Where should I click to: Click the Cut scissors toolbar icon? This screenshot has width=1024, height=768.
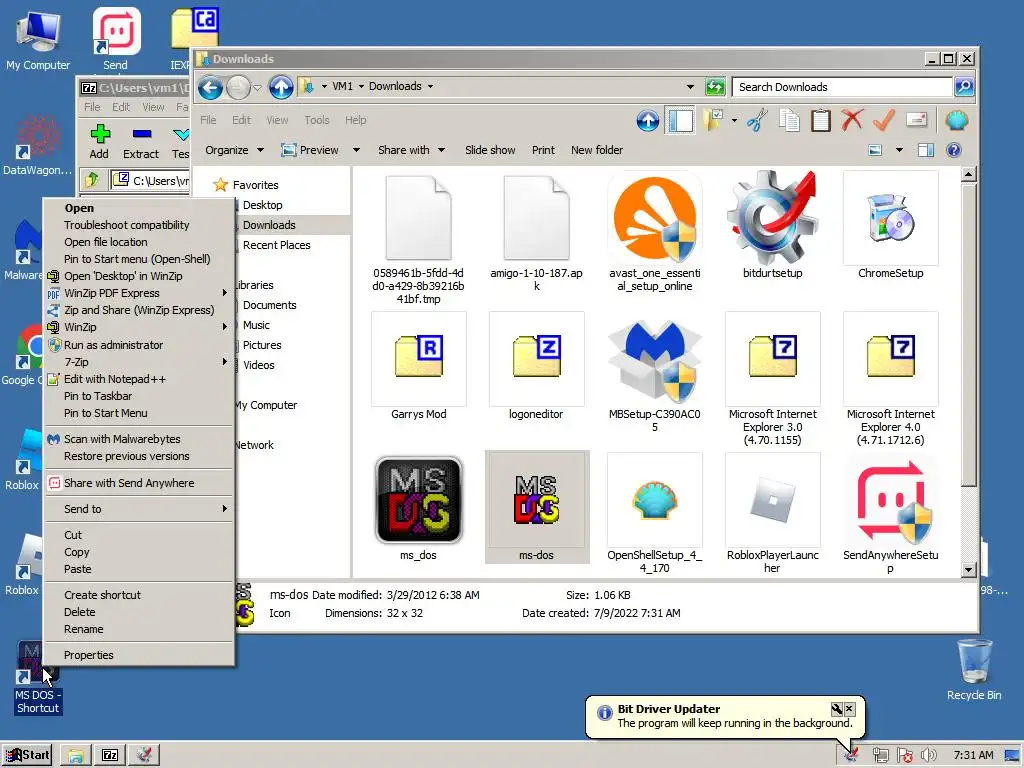[x=757, y=121]
